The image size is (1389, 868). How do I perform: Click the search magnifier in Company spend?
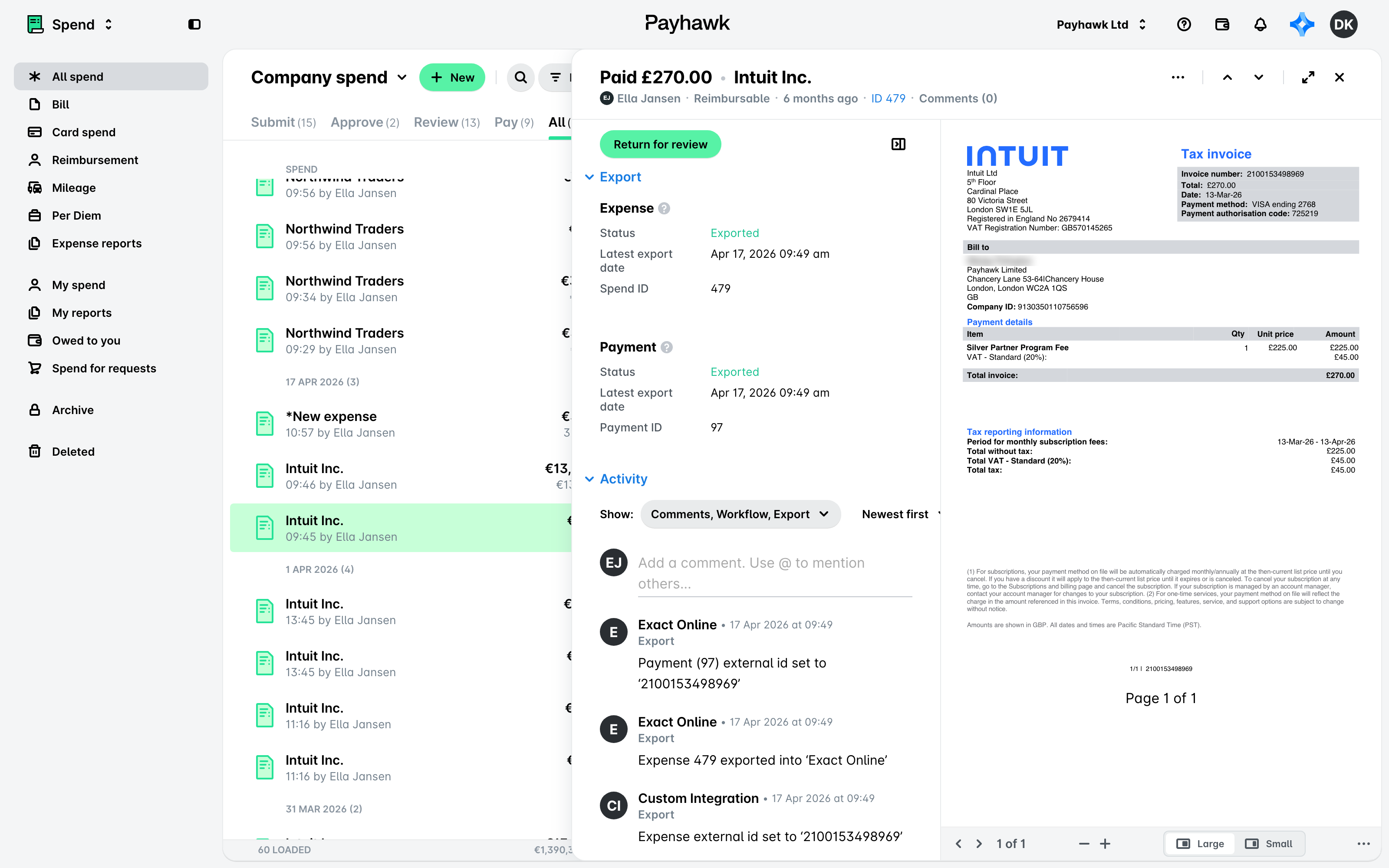point(520,77)
